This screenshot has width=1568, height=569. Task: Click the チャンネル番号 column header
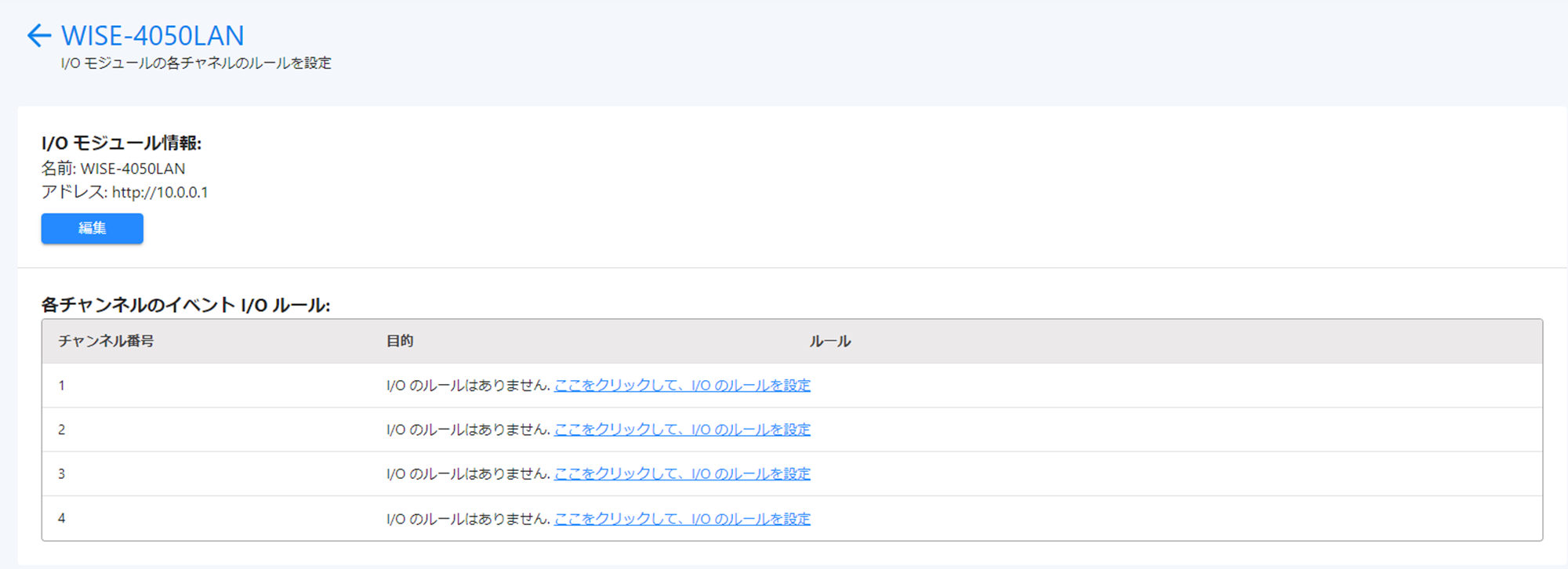point(106,341)
